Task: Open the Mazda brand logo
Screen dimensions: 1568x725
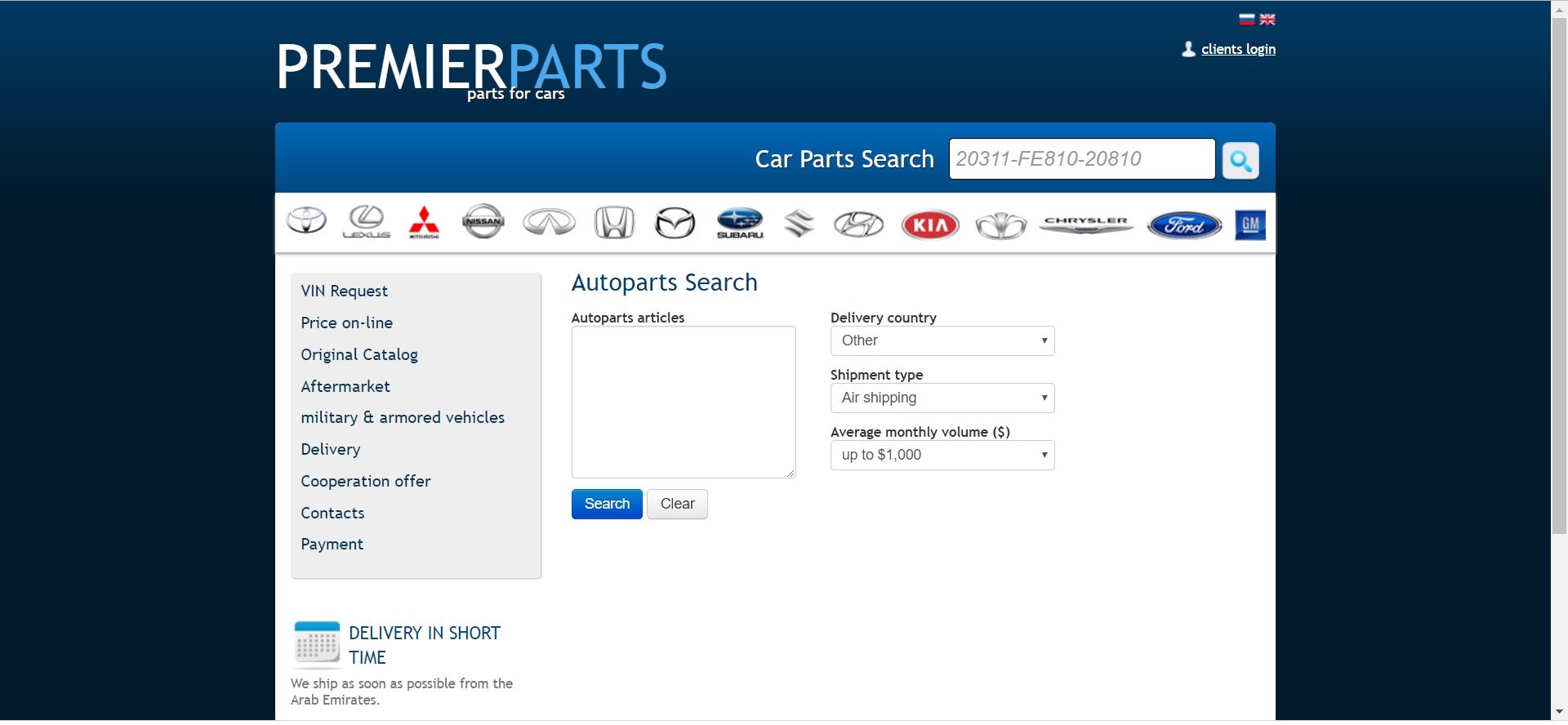Action: pyautogui.click(x=675, y=222)
